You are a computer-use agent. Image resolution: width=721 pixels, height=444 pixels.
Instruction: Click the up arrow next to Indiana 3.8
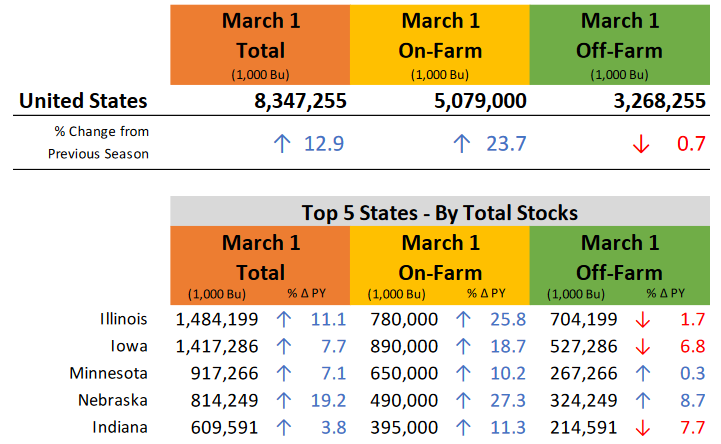click(284, 428)
